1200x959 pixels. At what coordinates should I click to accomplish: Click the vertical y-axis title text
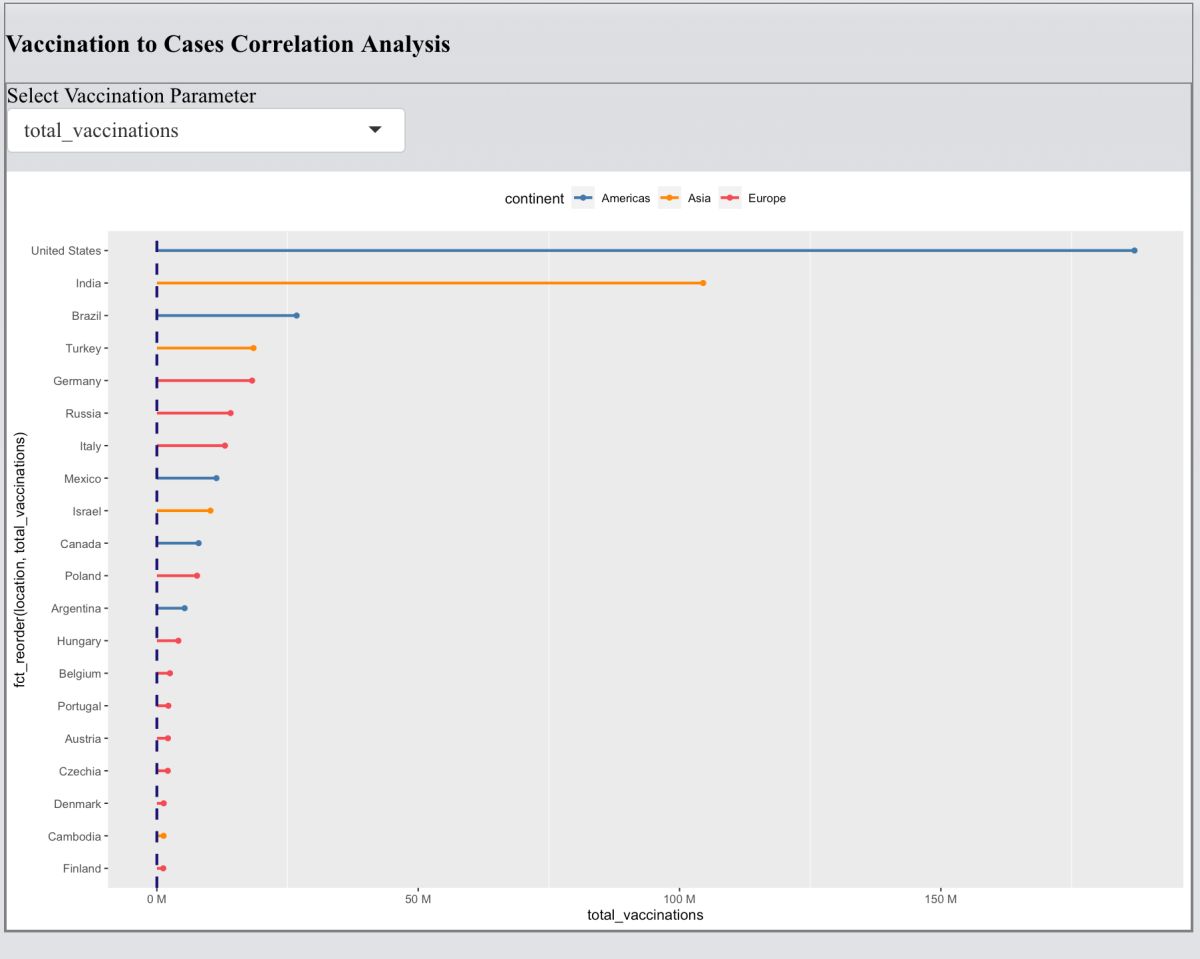click(x=19, y=559)
